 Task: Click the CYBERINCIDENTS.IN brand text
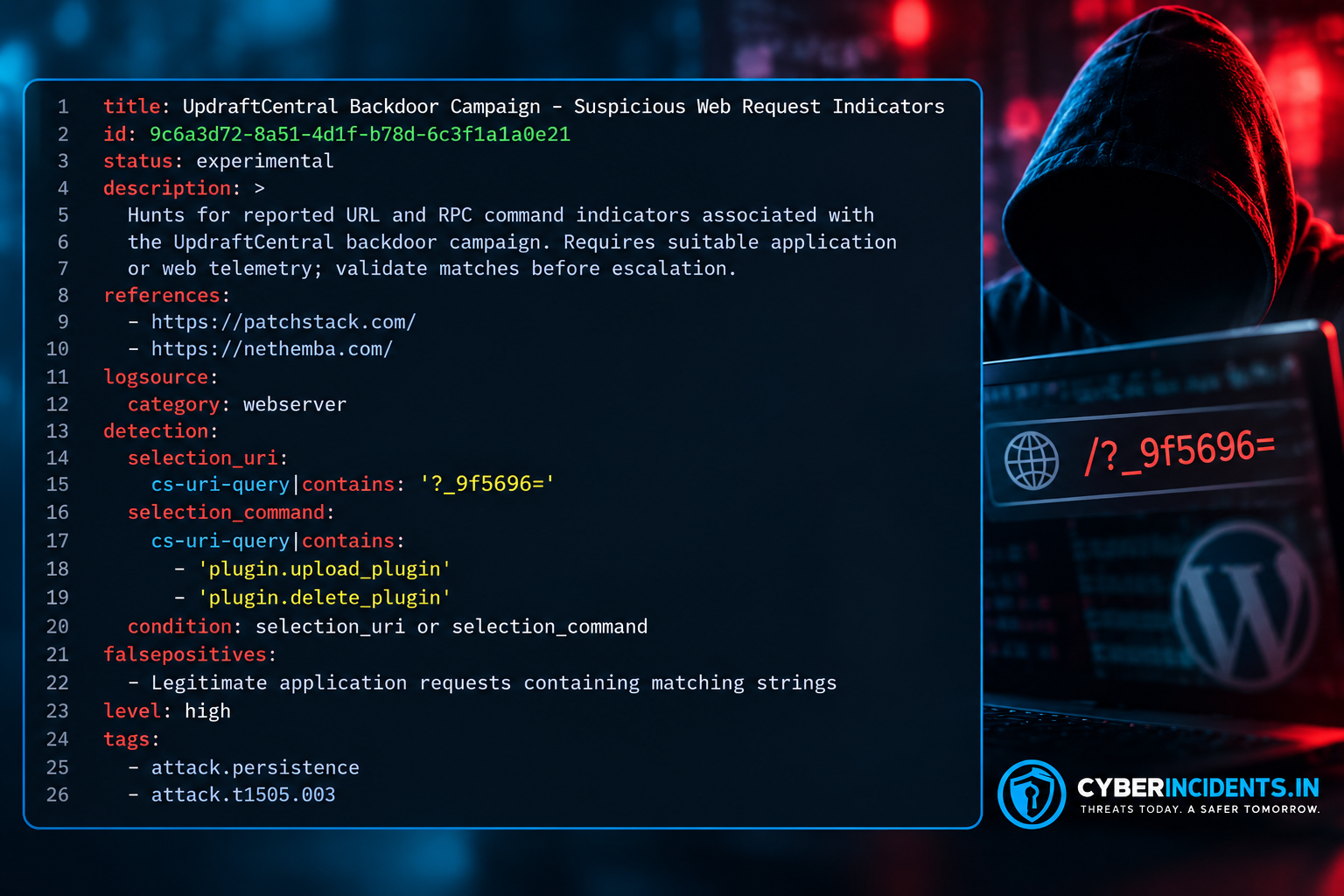click(x=1198, y=787)
